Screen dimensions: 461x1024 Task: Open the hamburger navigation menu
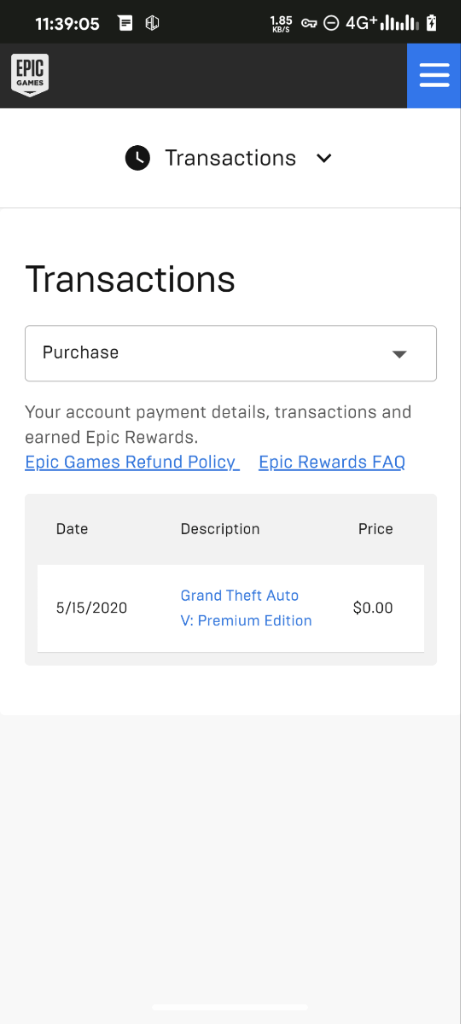point(434,76)
